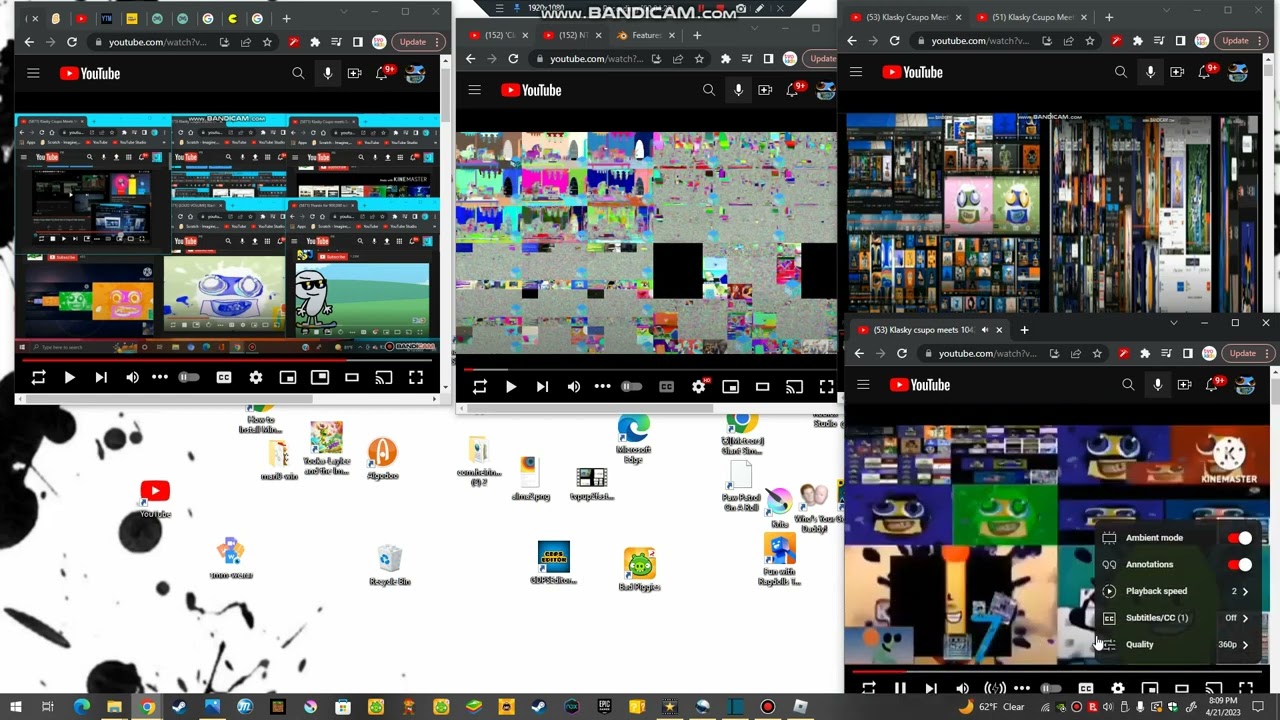This screenshot has width=1280, height=720.
Task: Open Microsoft Edge desktop shortcut
Action: pyautogui.click(x=633, y=440)
